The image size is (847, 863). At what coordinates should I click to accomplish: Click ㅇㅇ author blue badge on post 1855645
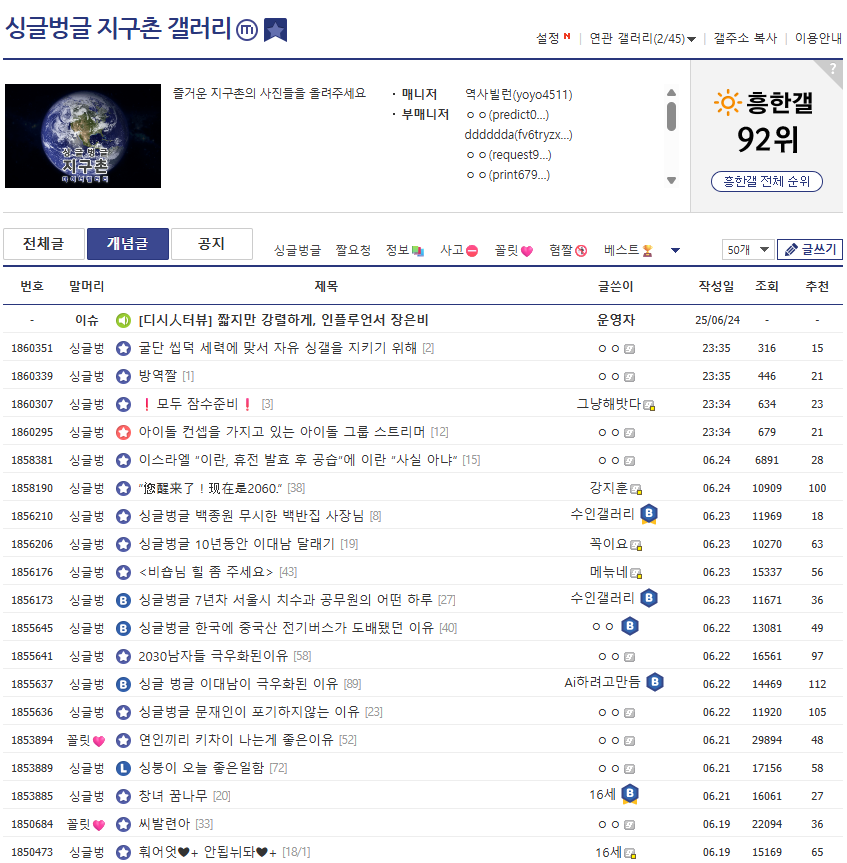[630, 626]
